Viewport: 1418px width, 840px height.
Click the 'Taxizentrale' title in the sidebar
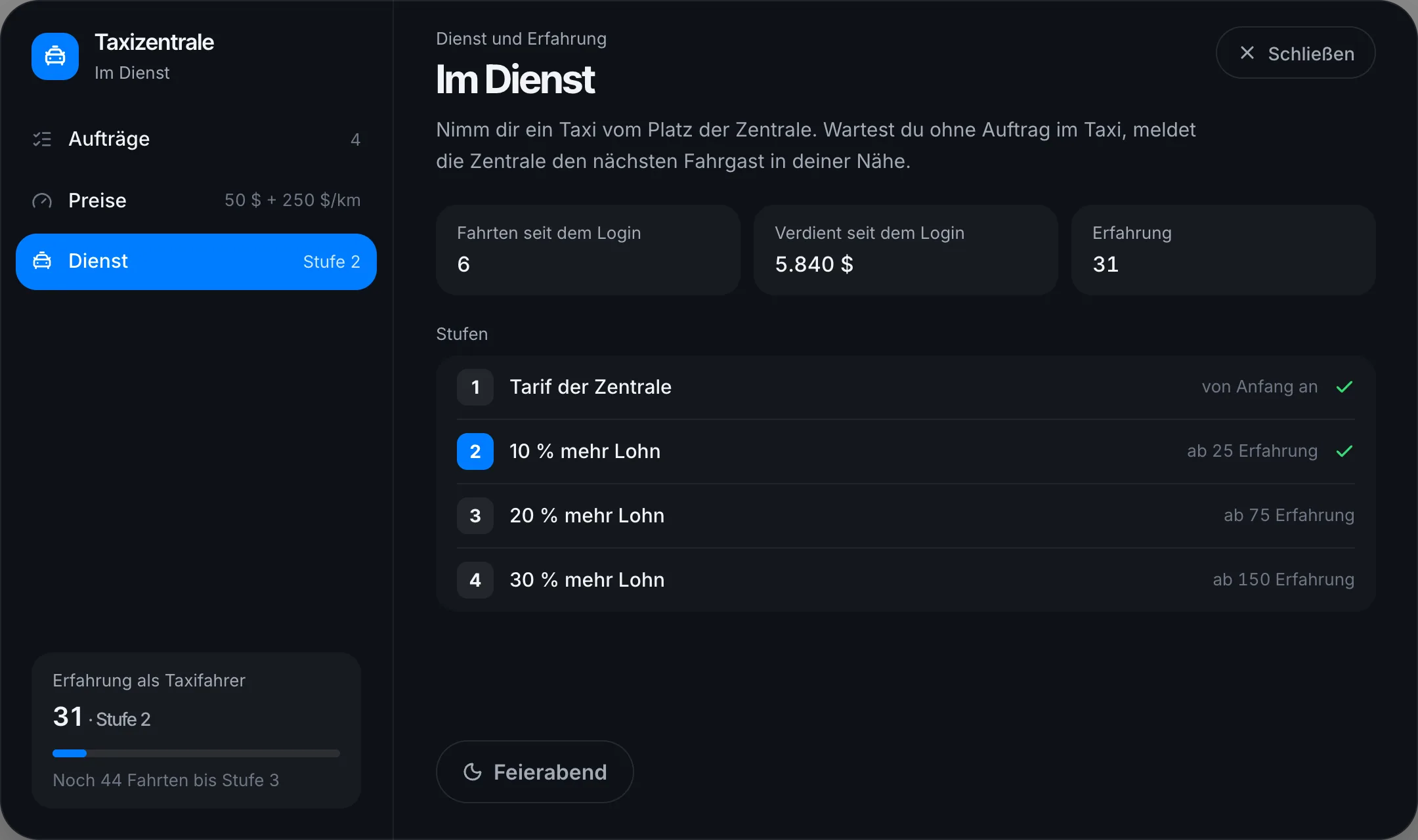point(154,43)
